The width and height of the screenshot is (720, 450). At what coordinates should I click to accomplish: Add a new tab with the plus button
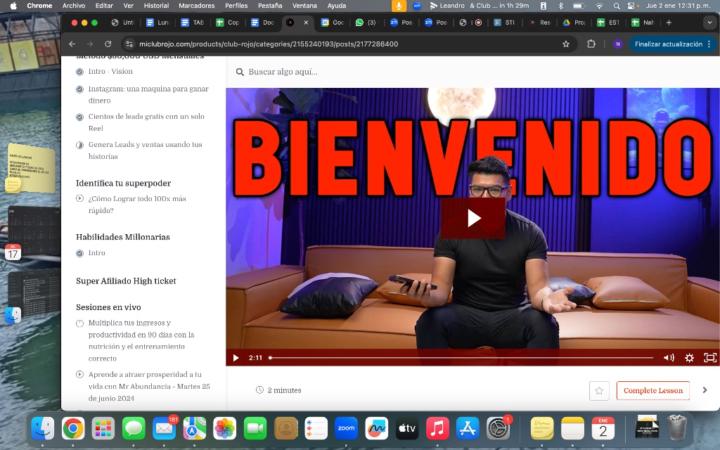coord(669,22)
